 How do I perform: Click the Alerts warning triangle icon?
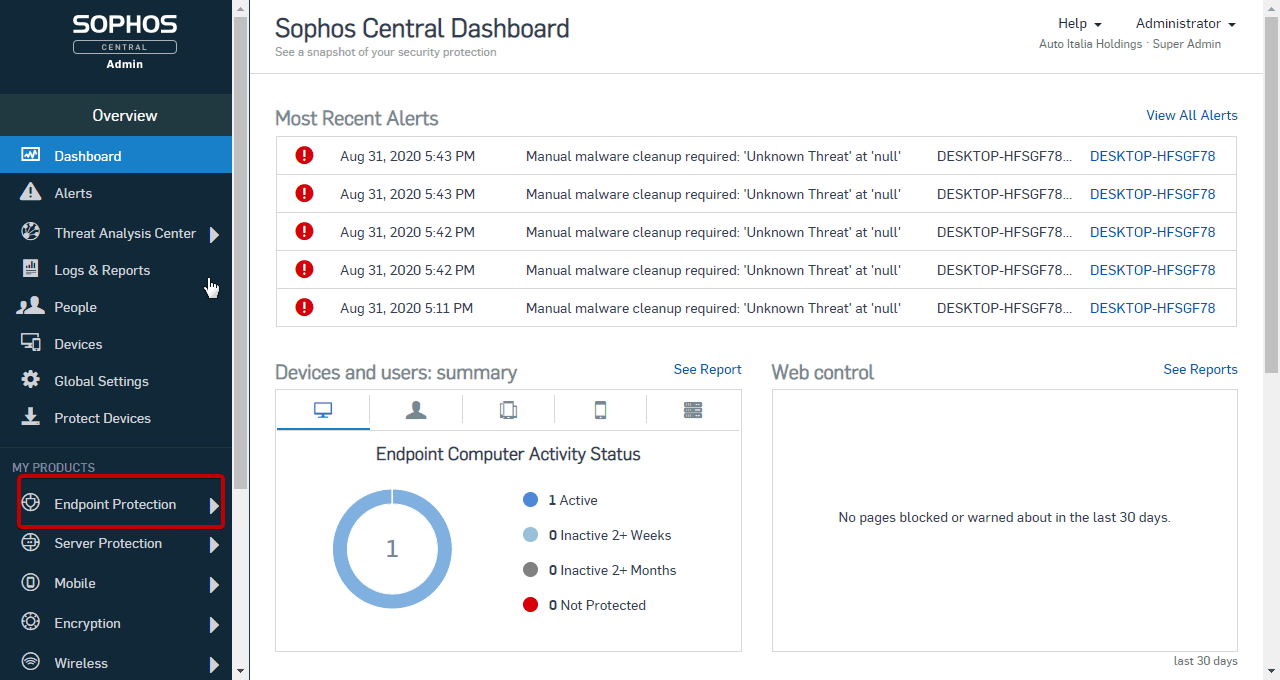31,192
